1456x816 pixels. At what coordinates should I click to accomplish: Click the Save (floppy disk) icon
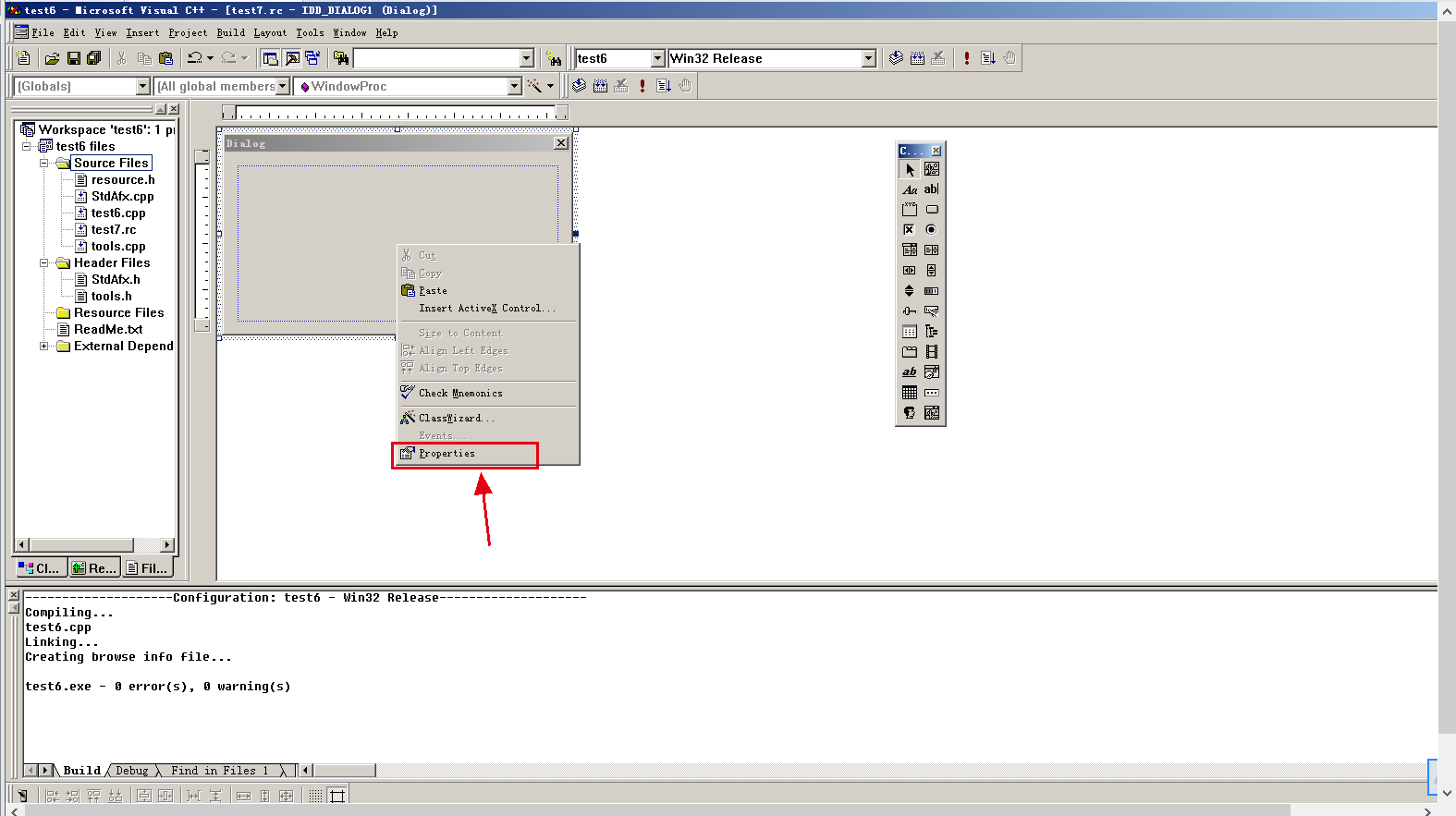(x=73, y=58)
